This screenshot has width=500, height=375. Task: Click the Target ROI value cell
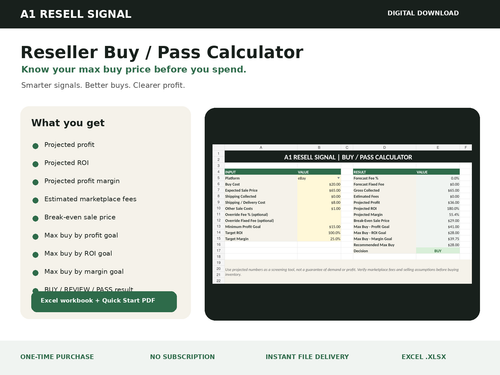[x=319, y=233]
